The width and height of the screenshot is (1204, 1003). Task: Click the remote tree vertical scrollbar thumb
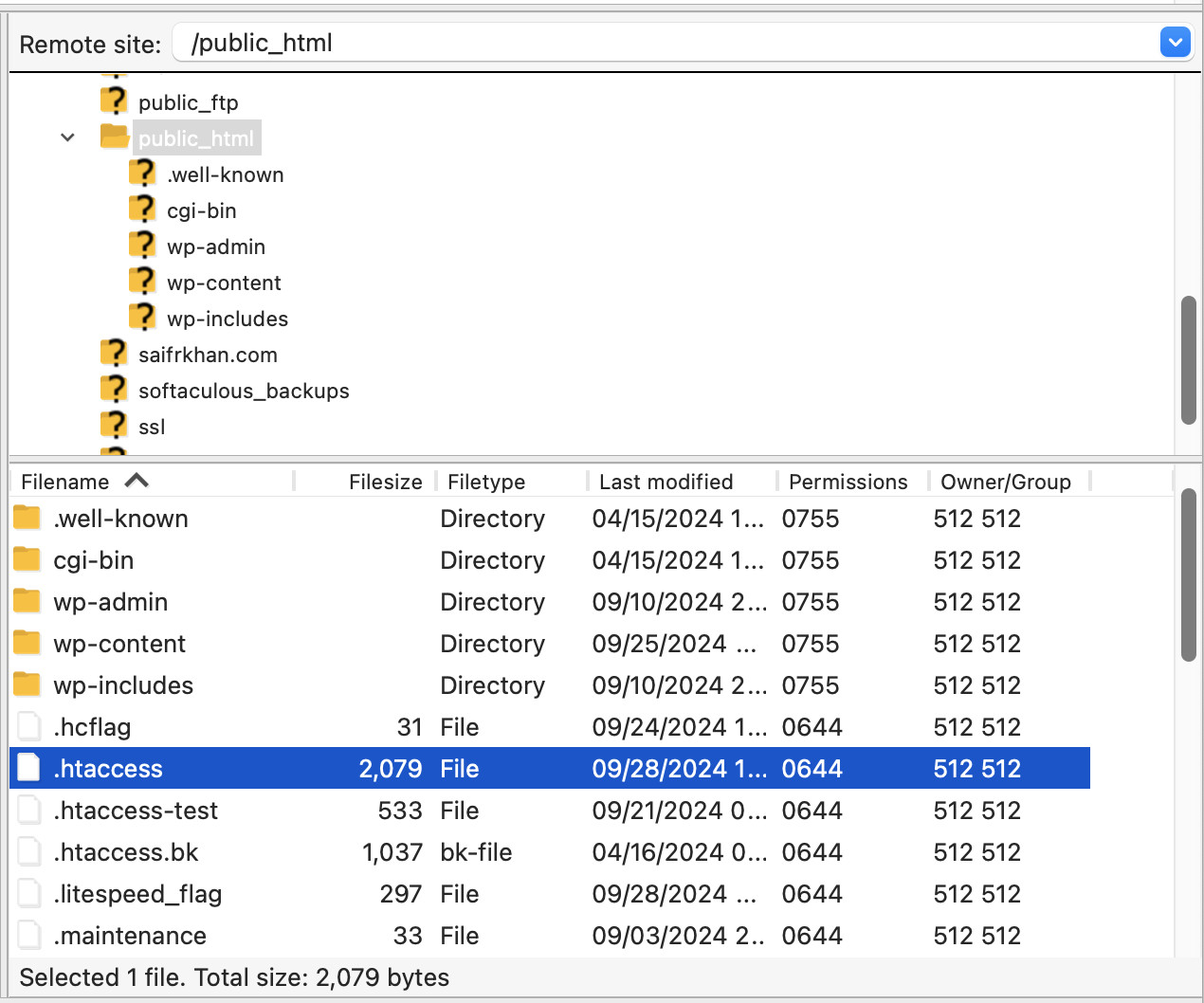click(1189, 360)
